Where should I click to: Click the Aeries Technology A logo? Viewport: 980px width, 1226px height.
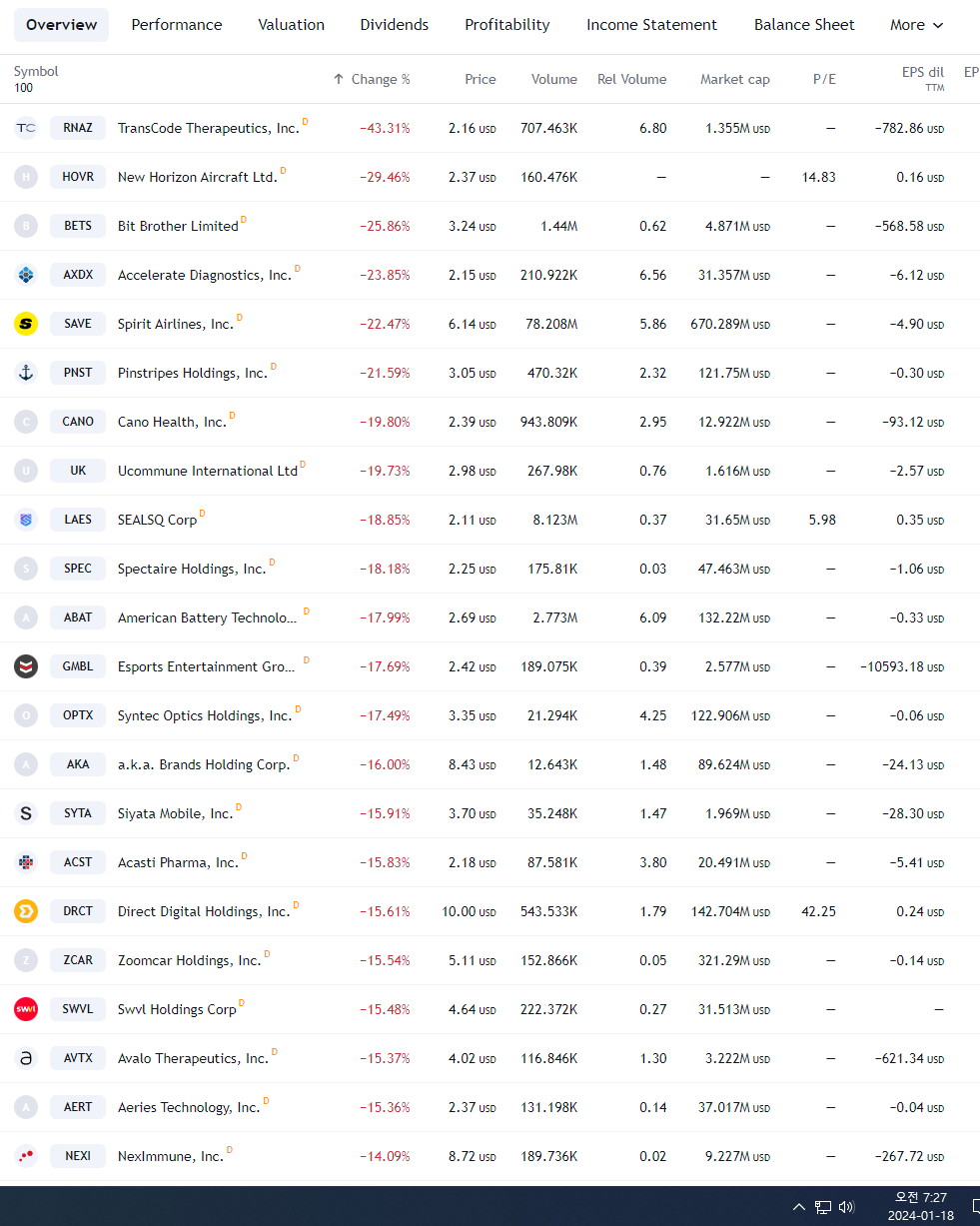point(26,1107)
